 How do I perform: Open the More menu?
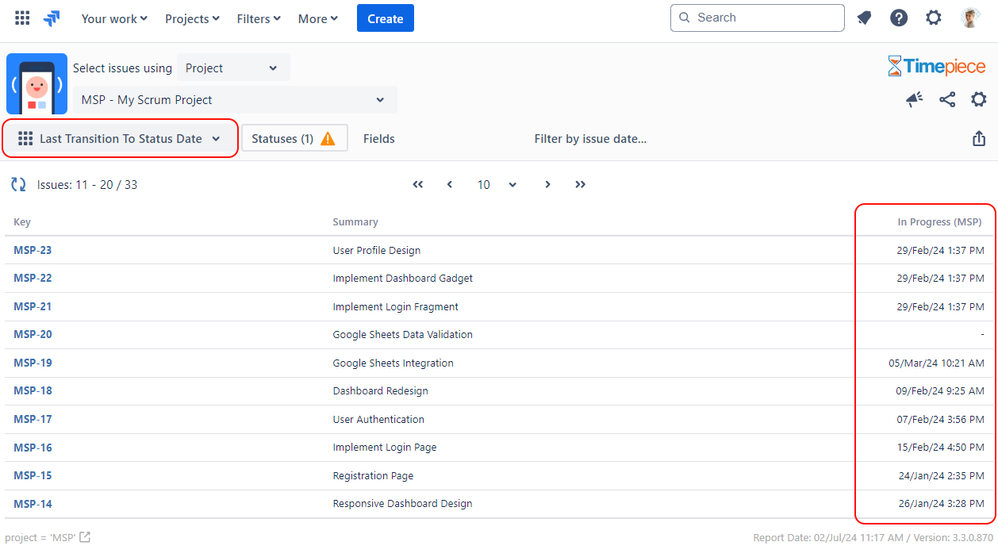point(318,18)
